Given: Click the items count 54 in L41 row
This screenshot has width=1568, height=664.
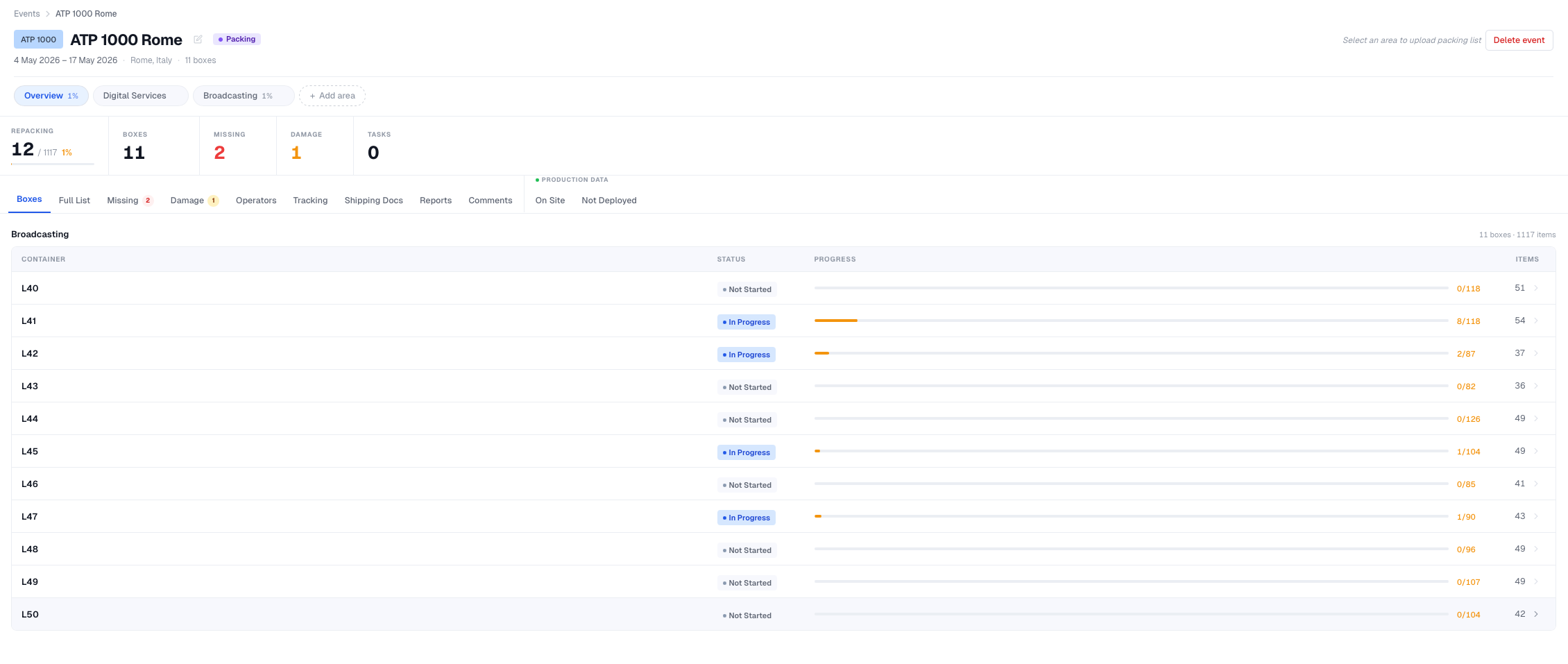Looking at the screenshot, I should [1520, 321].
